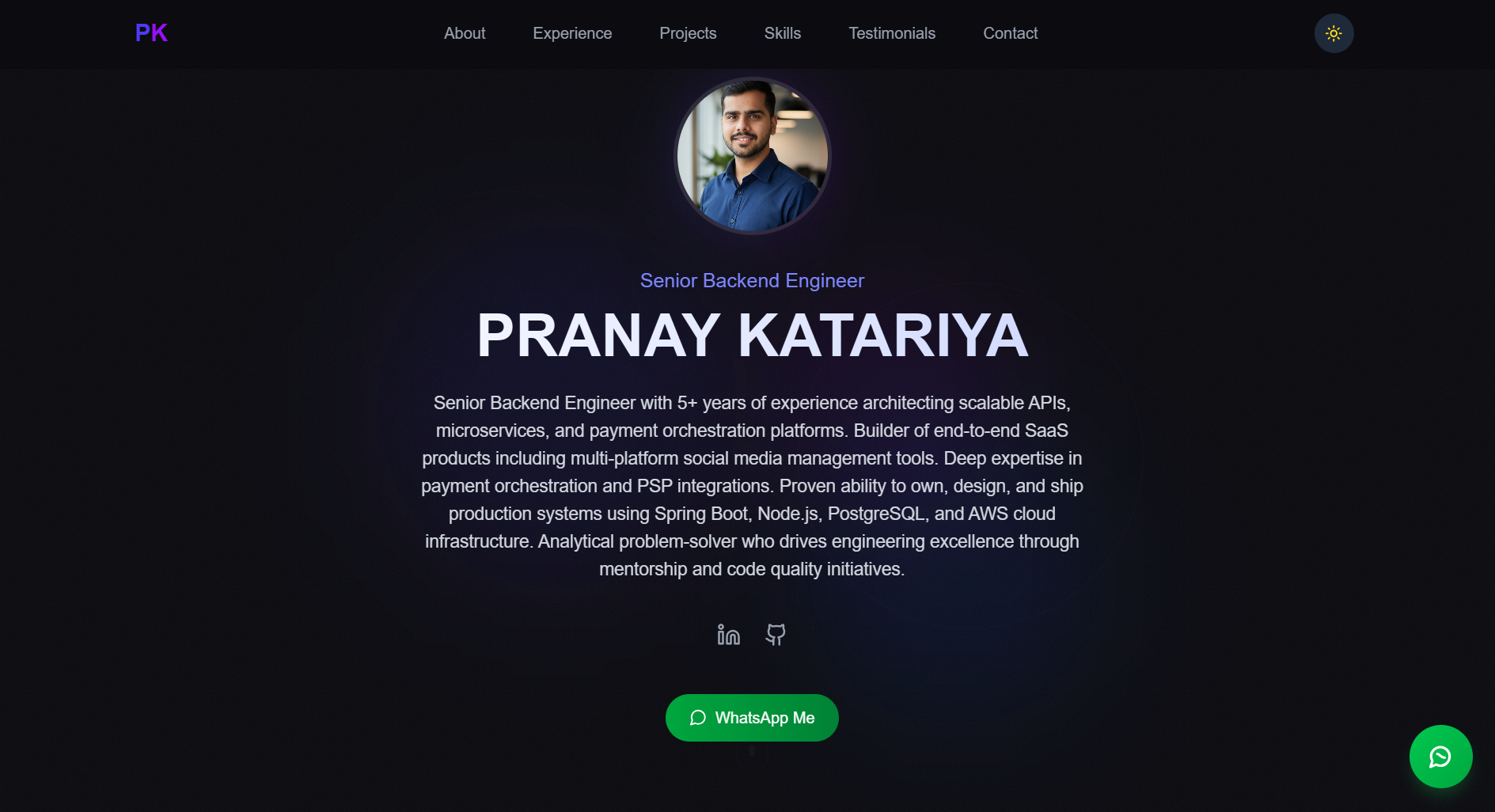
Task: Select Testimonials in the navigation bar
Action: 892,33
